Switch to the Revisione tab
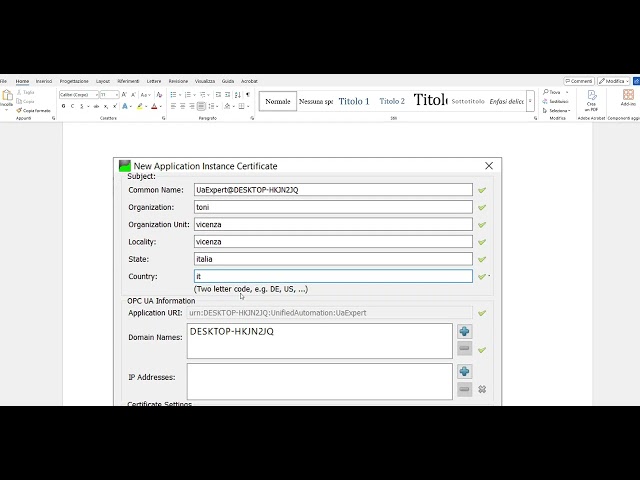The image size is (640, 480). click(178, 81)
